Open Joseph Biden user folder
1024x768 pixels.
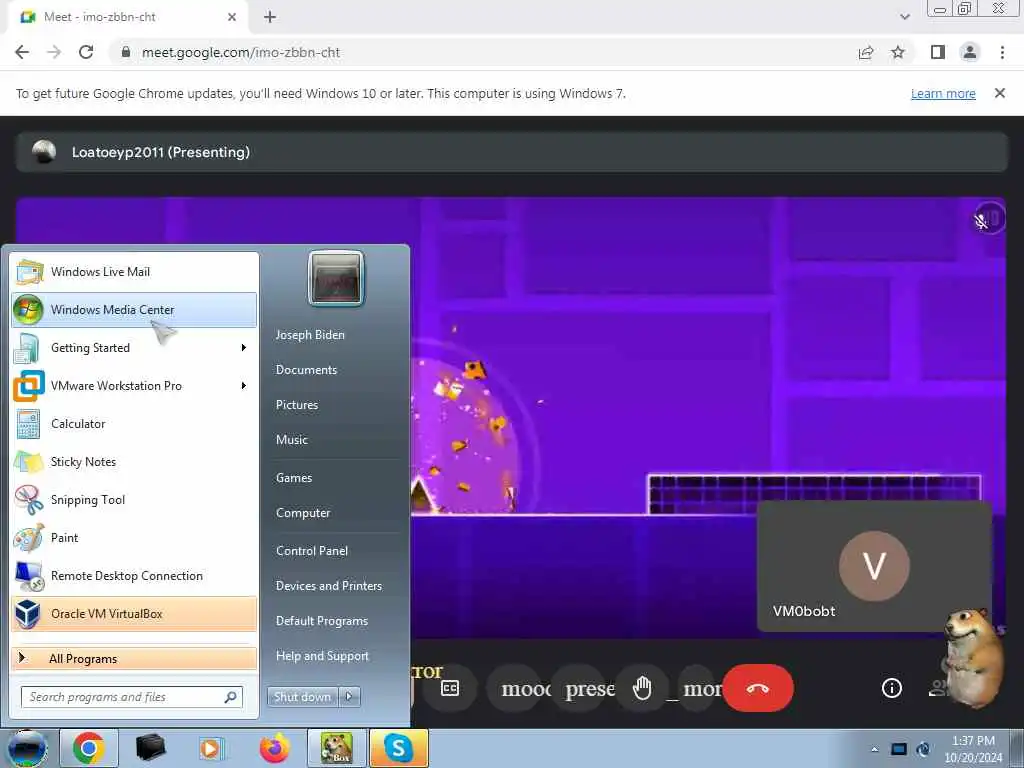pyautogui.click(x=310, y=334)
